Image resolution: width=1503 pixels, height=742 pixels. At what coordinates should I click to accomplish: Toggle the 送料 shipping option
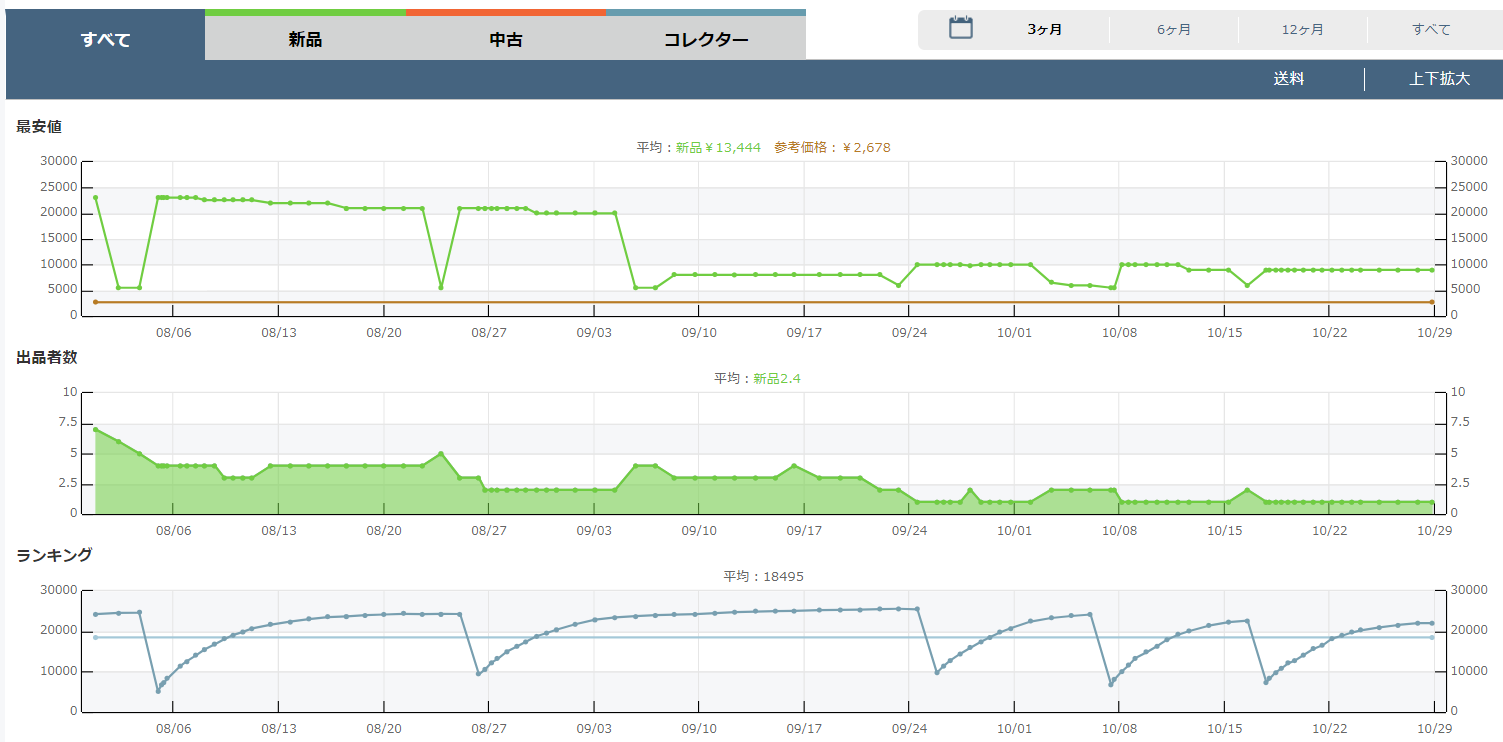click(1288, 79)
